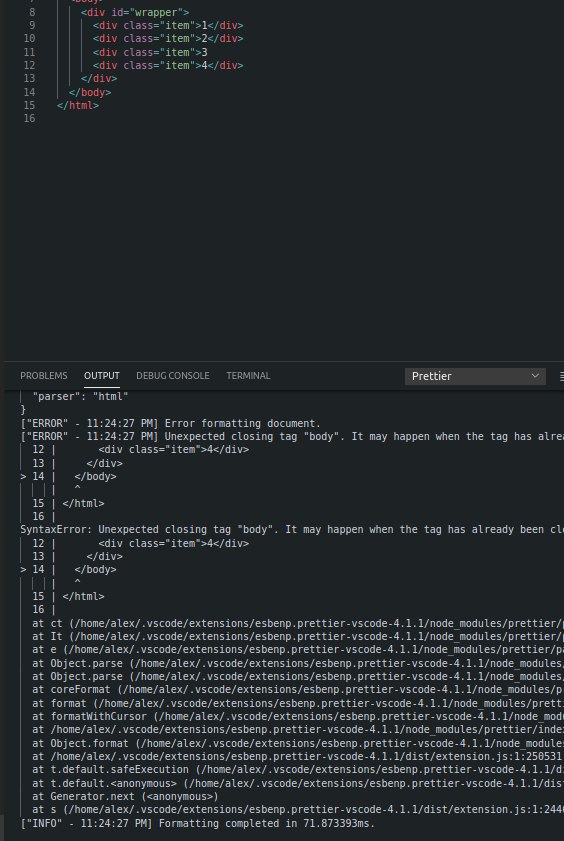Image resolution: width=564 pixels, height=841 pixels.
Task: Place cursor on item div containing 1
Action: [x=168, y=25]
